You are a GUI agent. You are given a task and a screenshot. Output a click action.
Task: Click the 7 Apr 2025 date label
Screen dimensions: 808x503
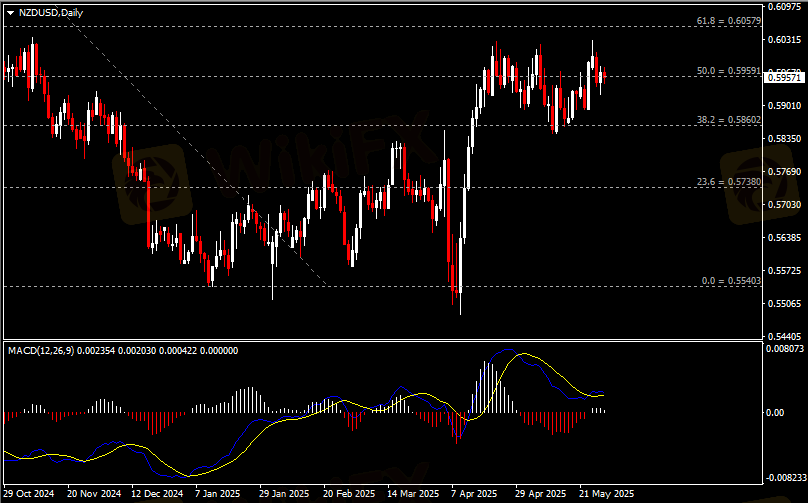474,494
